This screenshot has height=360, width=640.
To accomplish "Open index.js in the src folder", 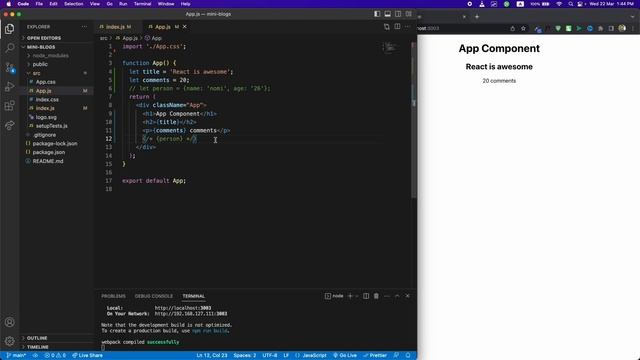I will (x=45, y=108).
